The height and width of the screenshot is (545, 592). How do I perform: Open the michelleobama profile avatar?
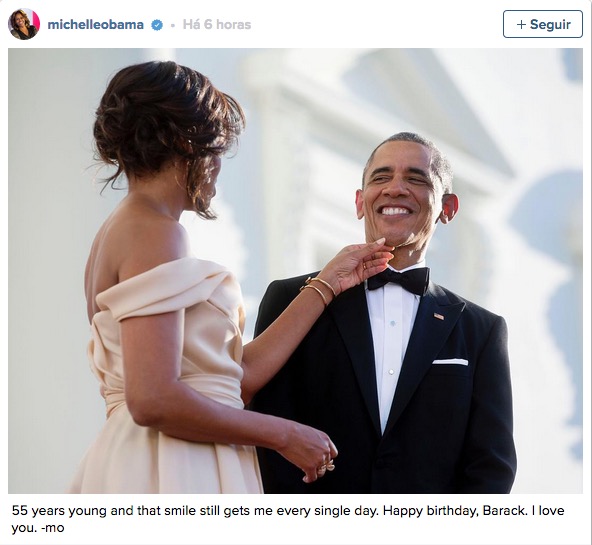(24, 24)
